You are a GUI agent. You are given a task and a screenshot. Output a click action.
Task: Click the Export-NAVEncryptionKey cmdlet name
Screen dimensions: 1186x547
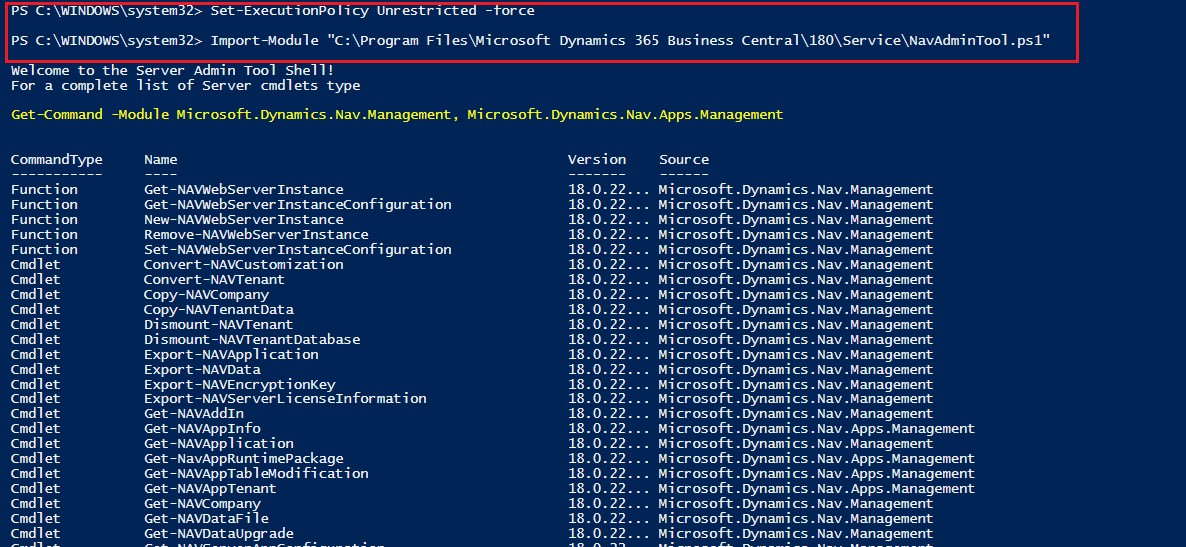pyautogui.click(x=239, y=384)
